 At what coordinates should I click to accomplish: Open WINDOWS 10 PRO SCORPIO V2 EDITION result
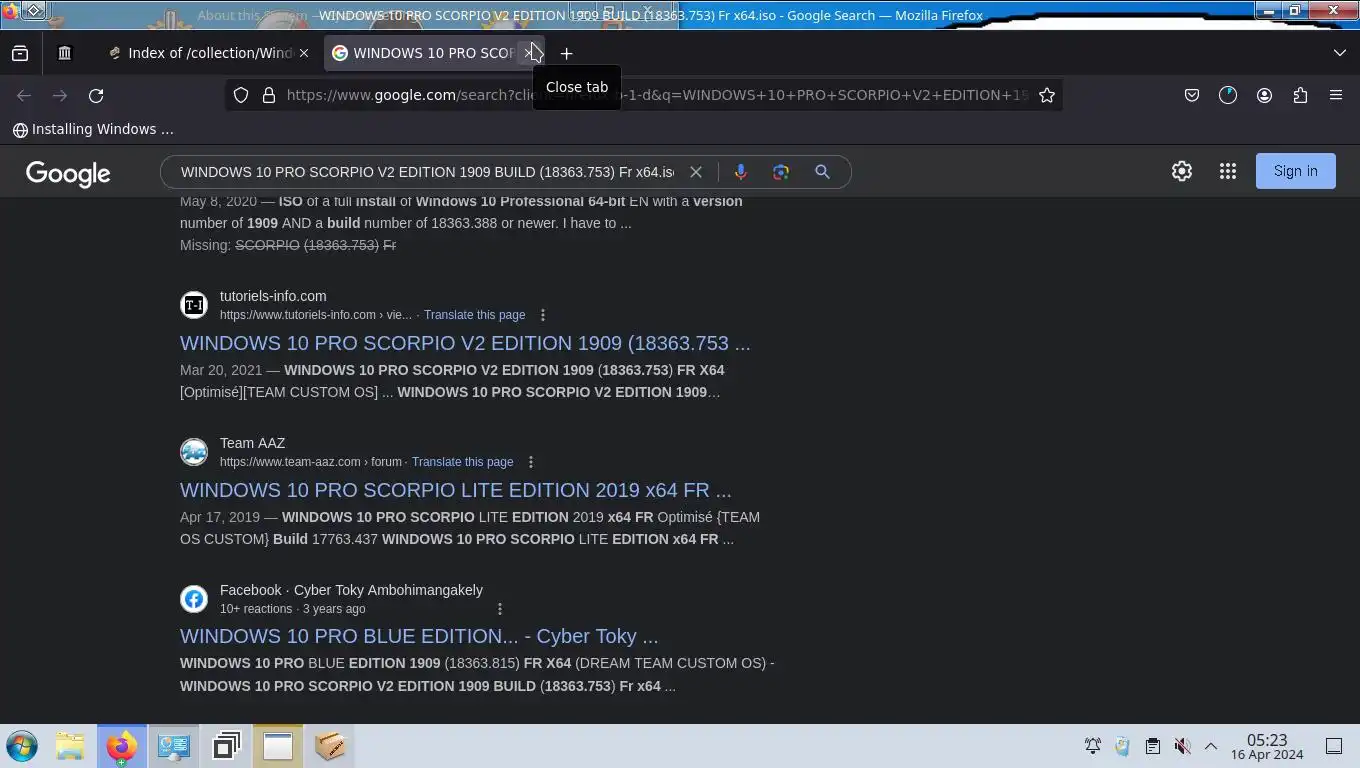pyautogui.click(x=465, y=343)
